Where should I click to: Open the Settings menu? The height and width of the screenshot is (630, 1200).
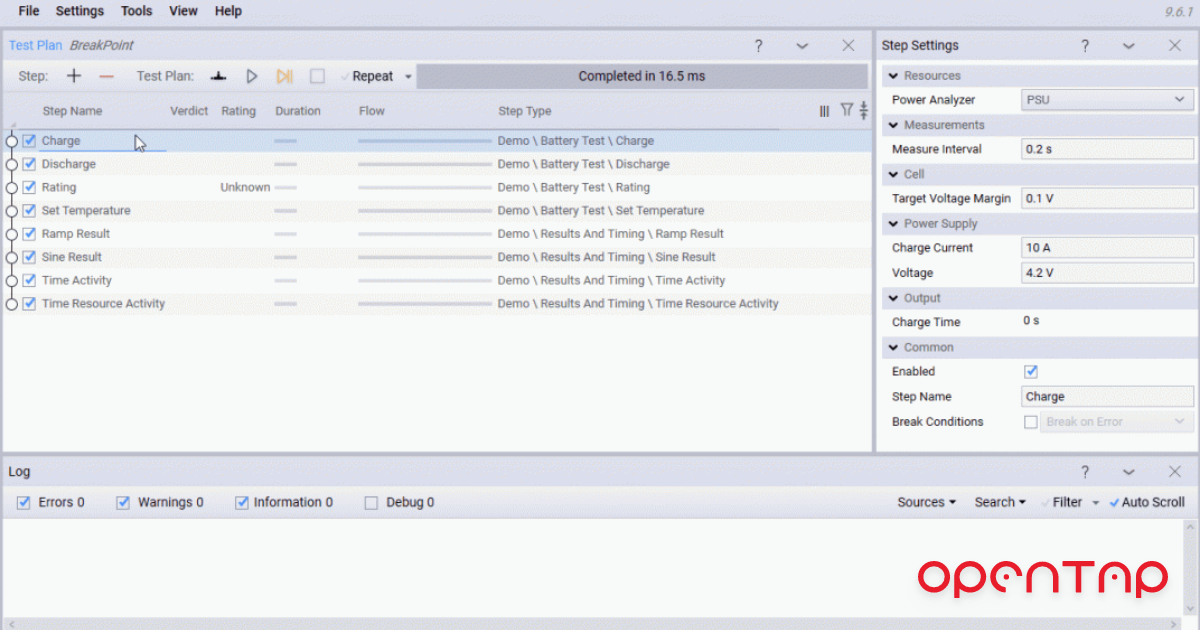point(79,11)
